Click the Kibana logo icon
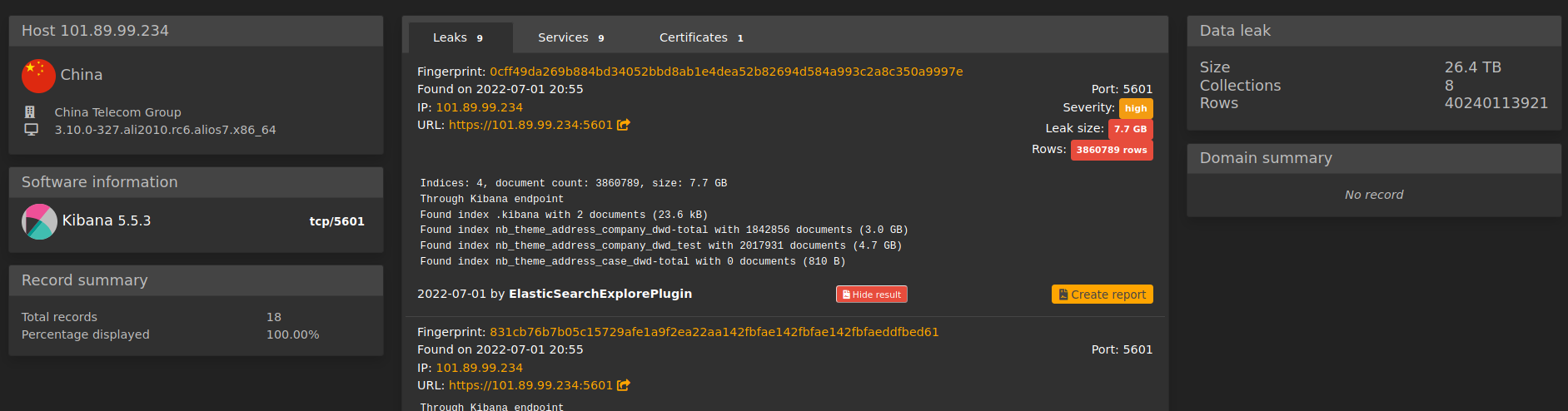The width and height of the screenshot is (1568, 411). point(39,221)
